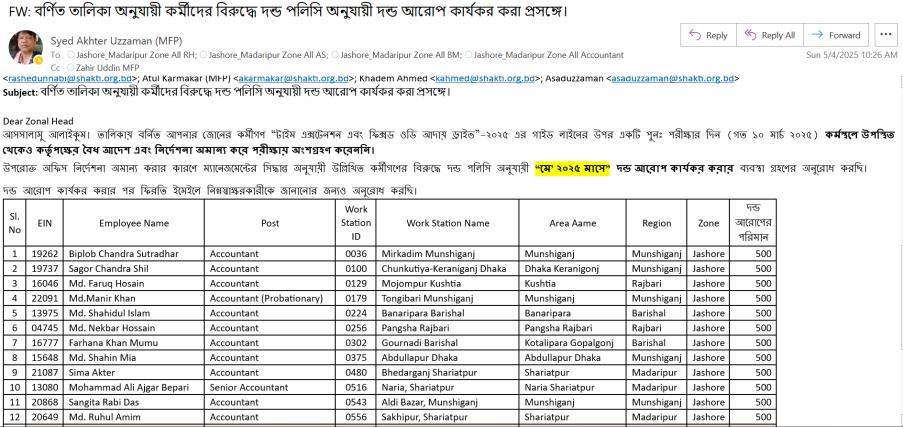
Task: Click the Employee Name column header
Action: click(x=134, y=223)
